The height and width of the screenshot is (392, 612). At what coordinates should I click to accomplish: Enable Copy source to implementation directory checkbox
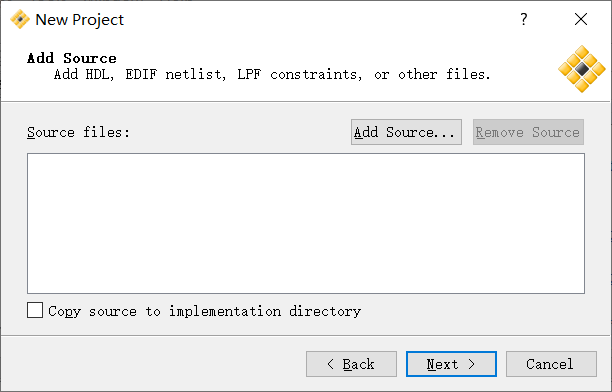[35, 310]
